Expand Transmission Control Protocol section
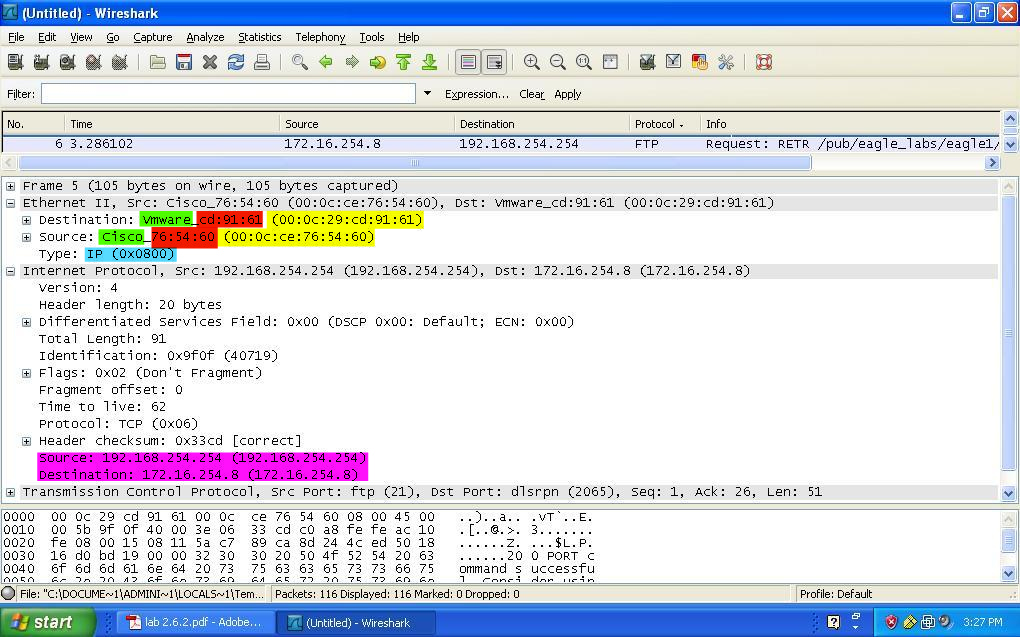This screenshot has width=1020, height=637. 10,493
